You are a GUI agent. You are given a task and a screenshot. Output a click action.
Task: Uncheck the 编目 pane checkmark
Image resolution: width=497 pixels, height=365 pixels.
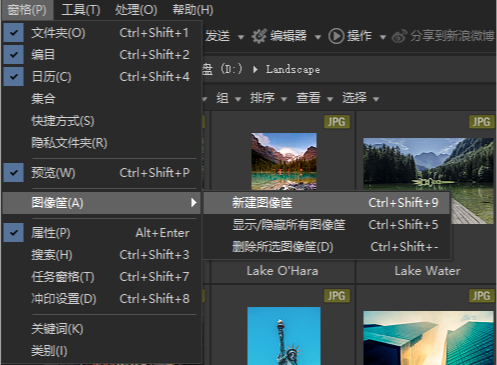click(14, 55)
